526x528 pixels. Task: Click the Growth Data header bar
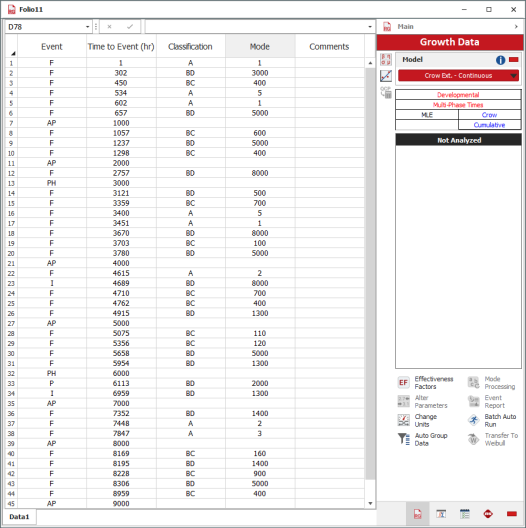450,42
